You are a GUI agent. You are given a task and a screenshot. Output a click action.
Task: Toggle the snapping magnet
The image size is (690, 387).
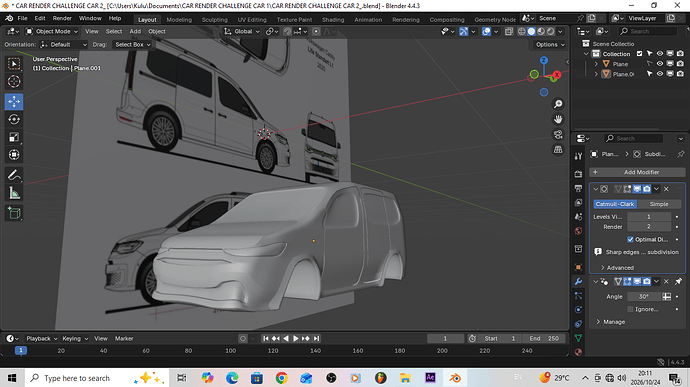coord(287,32)
